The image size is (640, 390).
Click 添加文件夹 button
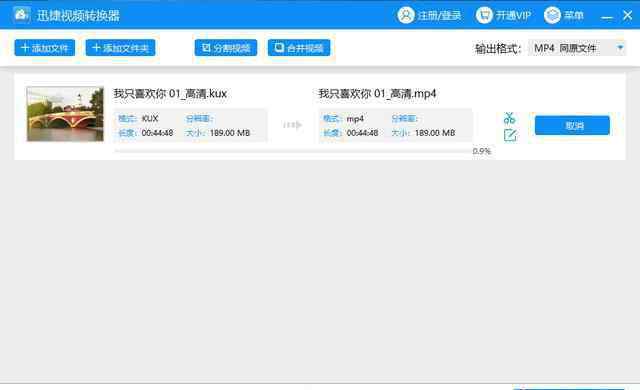point(120,48)
